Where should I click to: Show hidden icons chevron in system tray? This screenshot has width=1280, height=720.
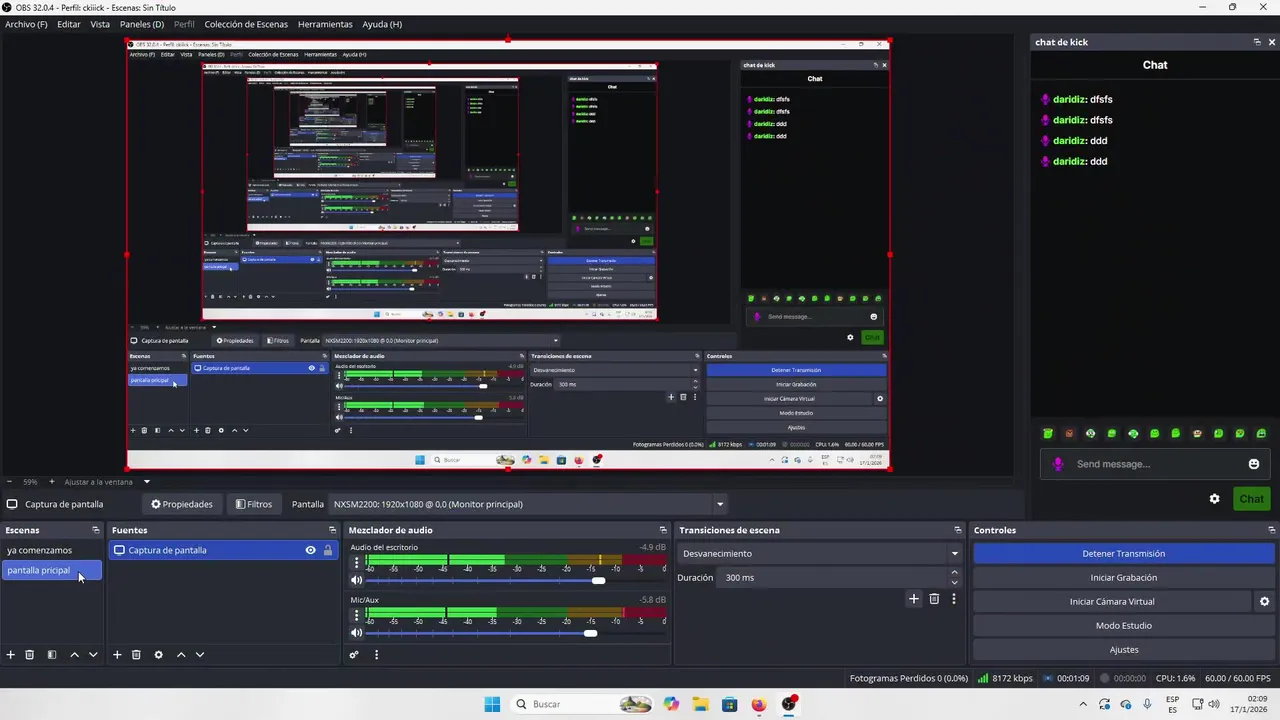tap(1082, 704)
